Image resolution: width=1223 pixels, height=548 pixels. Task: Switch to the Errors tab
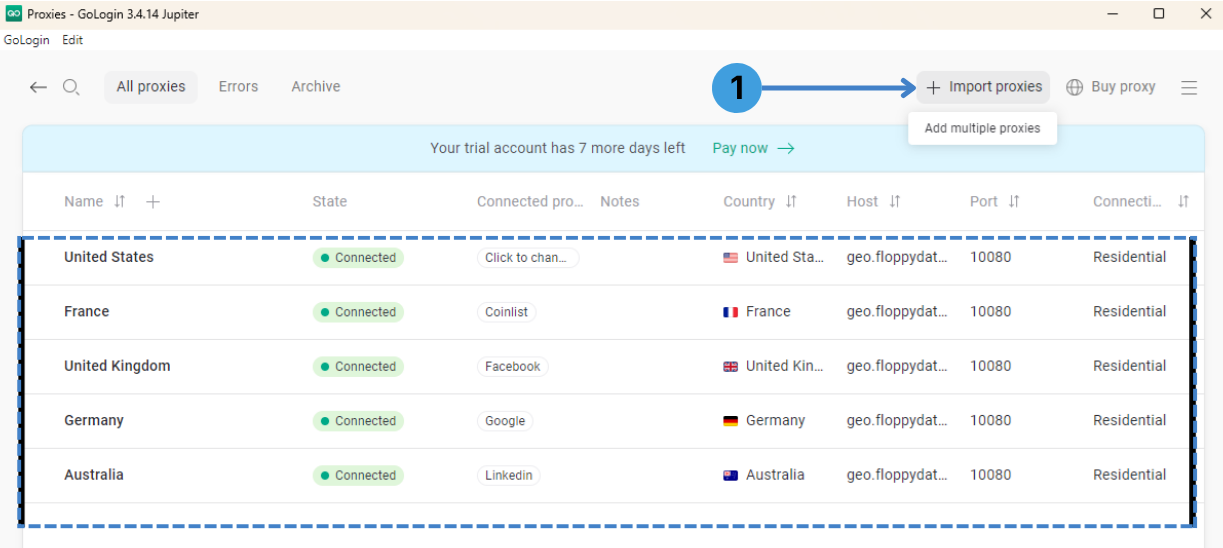(238, 87)
